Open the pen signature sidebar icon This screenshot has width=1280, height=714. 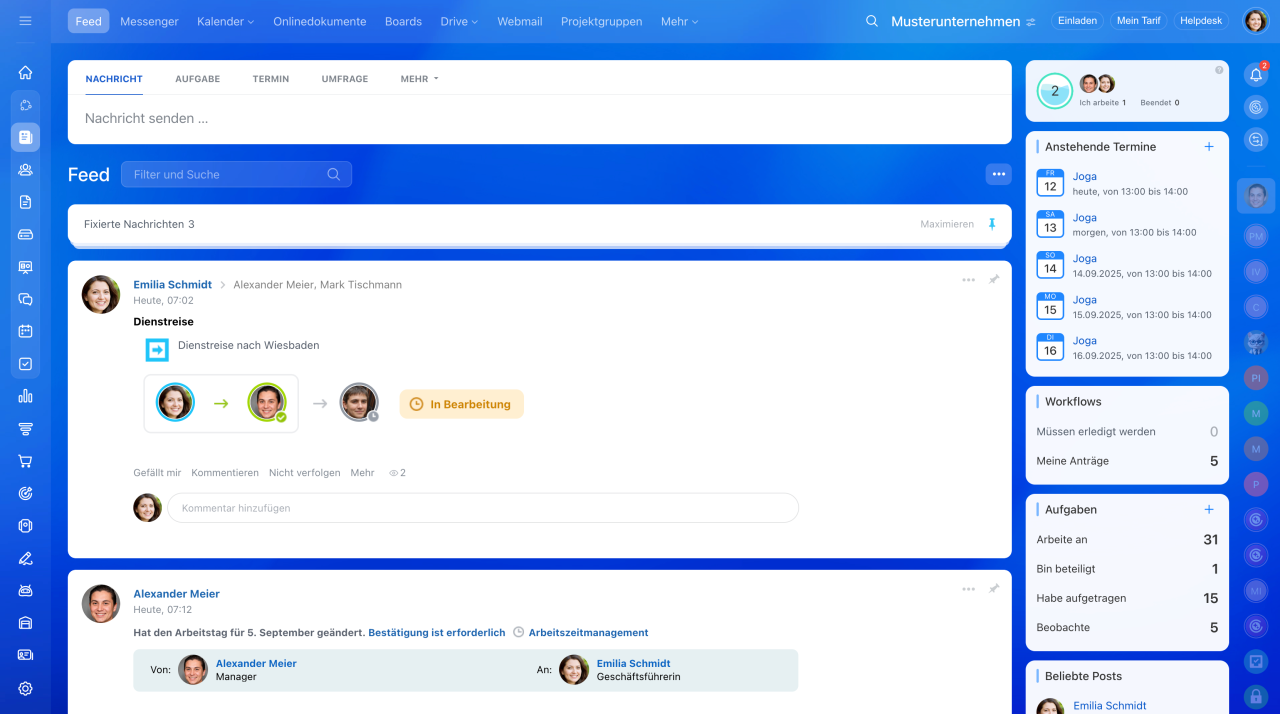pos(25,558)
